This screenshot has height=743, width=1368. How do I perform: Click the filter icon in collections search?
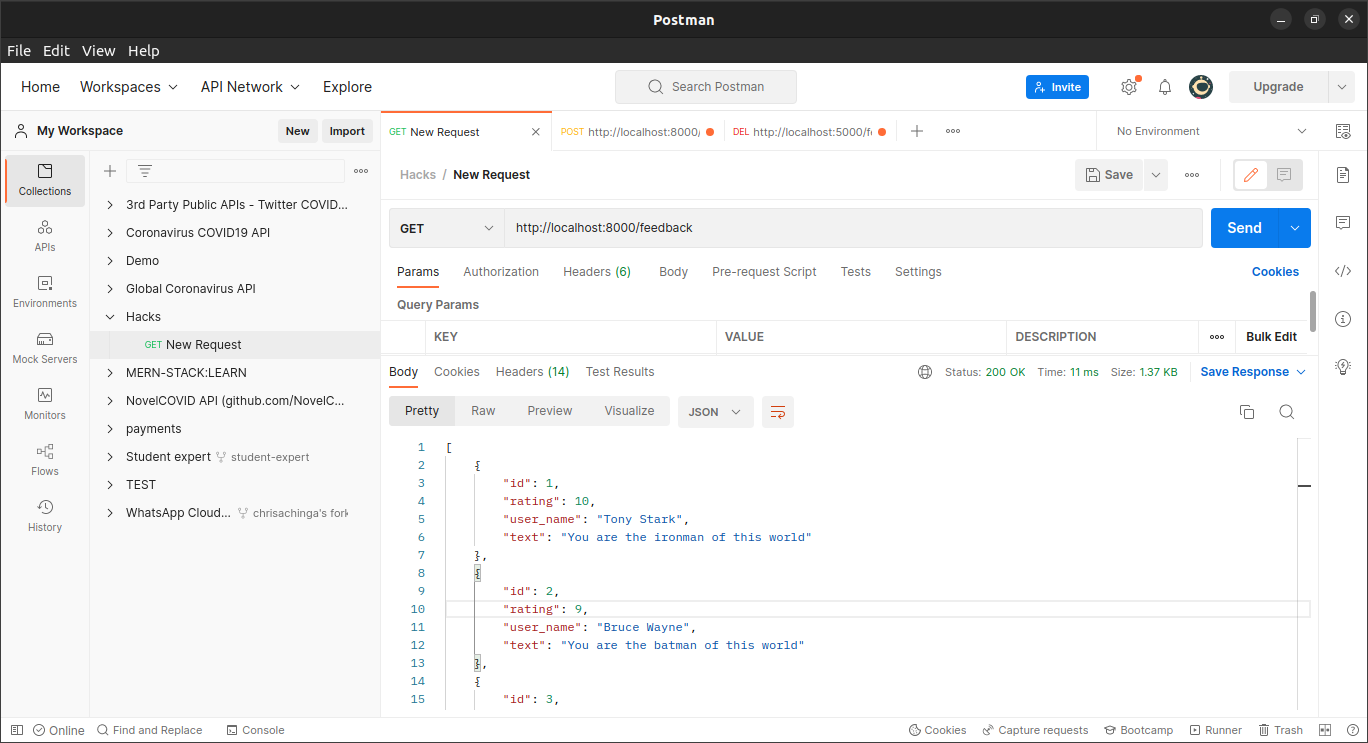145,171
